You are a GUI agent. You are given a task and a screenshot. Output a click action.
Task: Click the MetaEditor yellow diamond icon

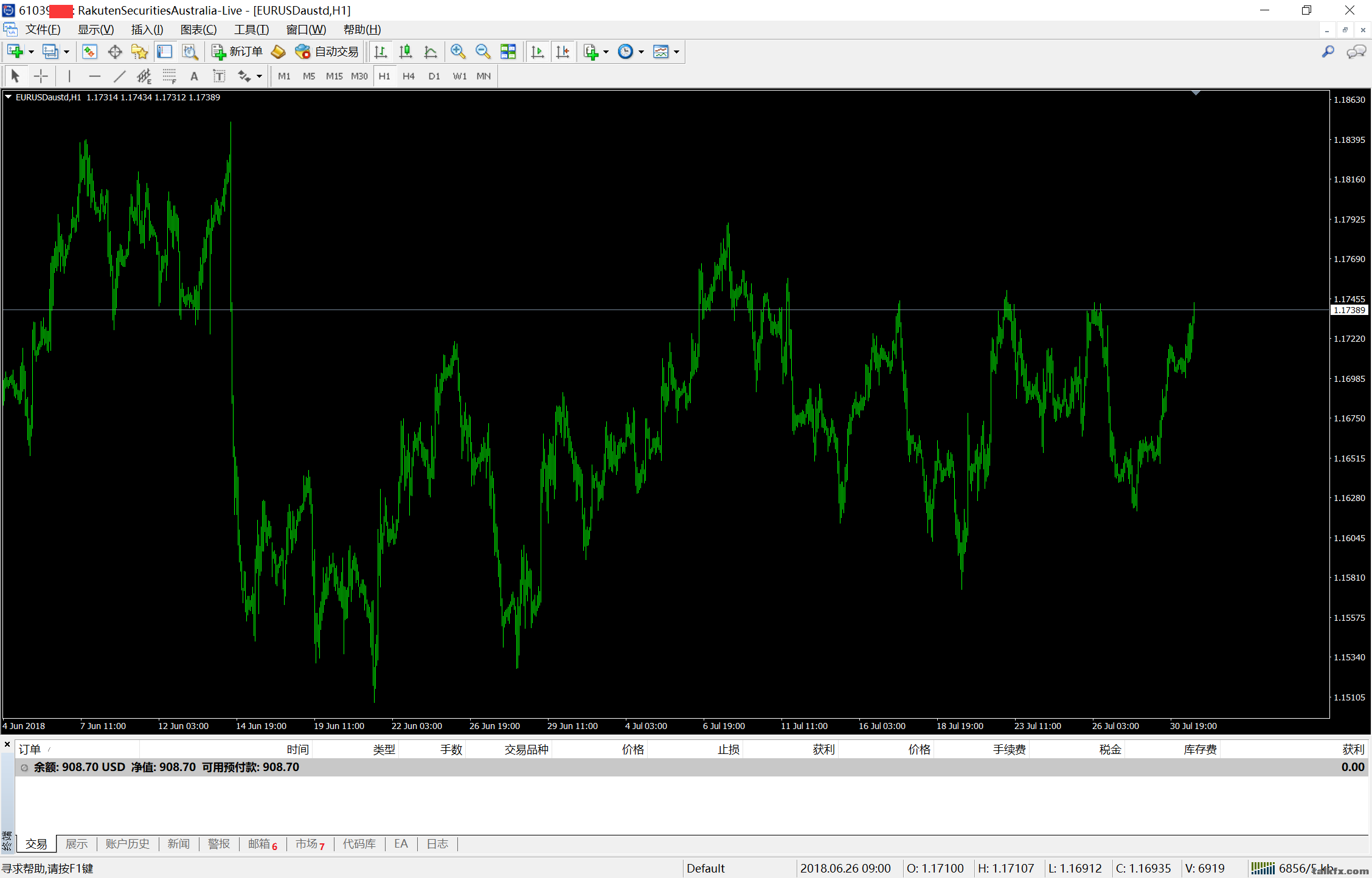pyautogui.click(x=279, y=52)
